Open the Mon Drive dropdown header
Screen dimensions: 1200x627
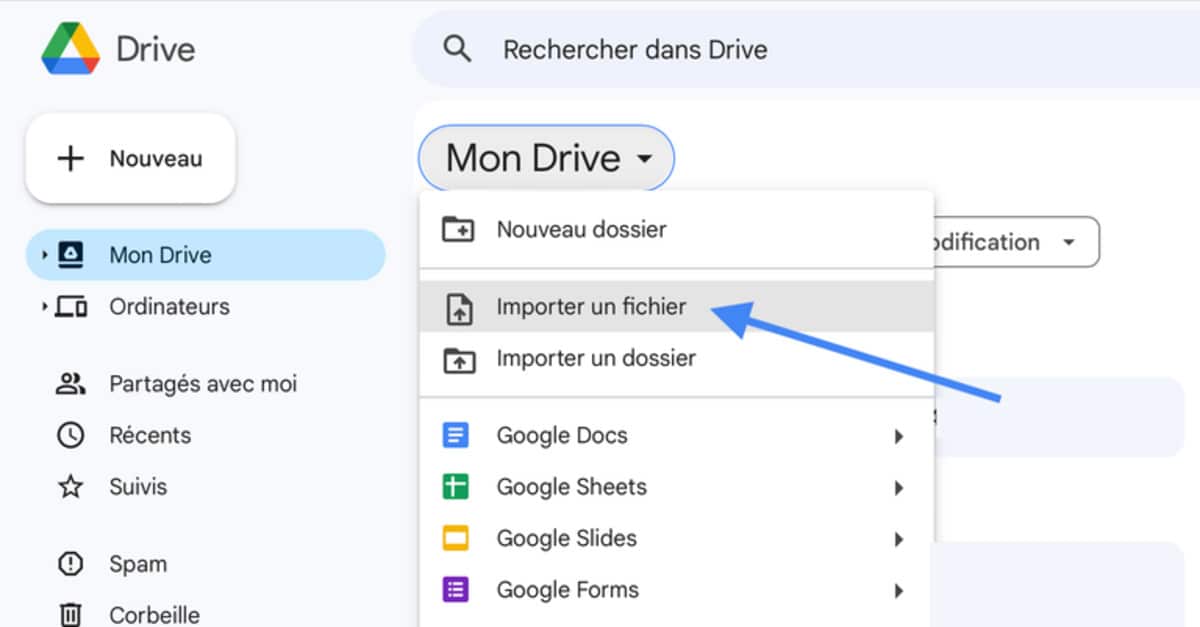(x=547, y=158)
